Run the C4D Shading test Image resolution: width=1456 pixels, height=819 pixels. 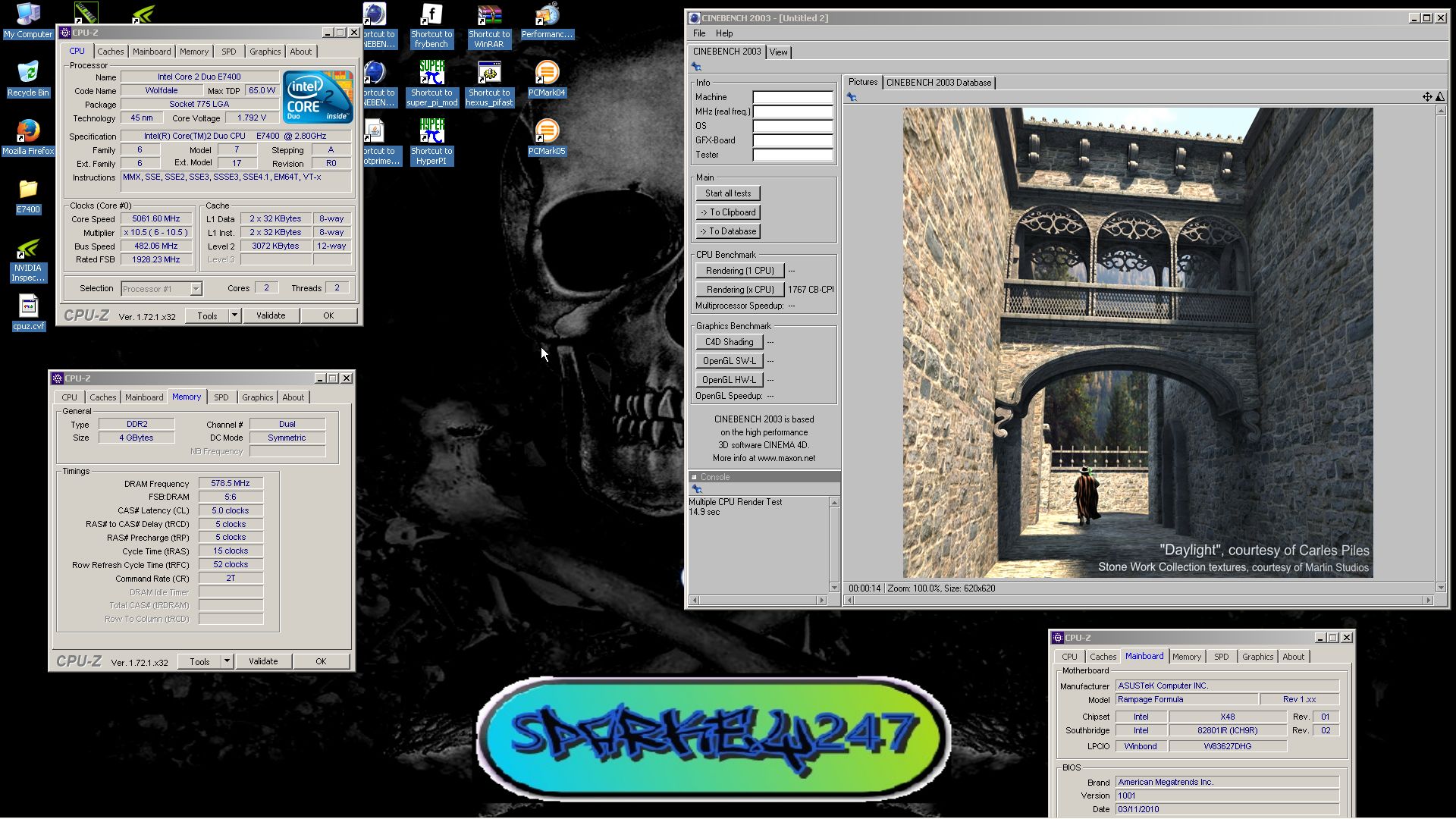(729, 342)
